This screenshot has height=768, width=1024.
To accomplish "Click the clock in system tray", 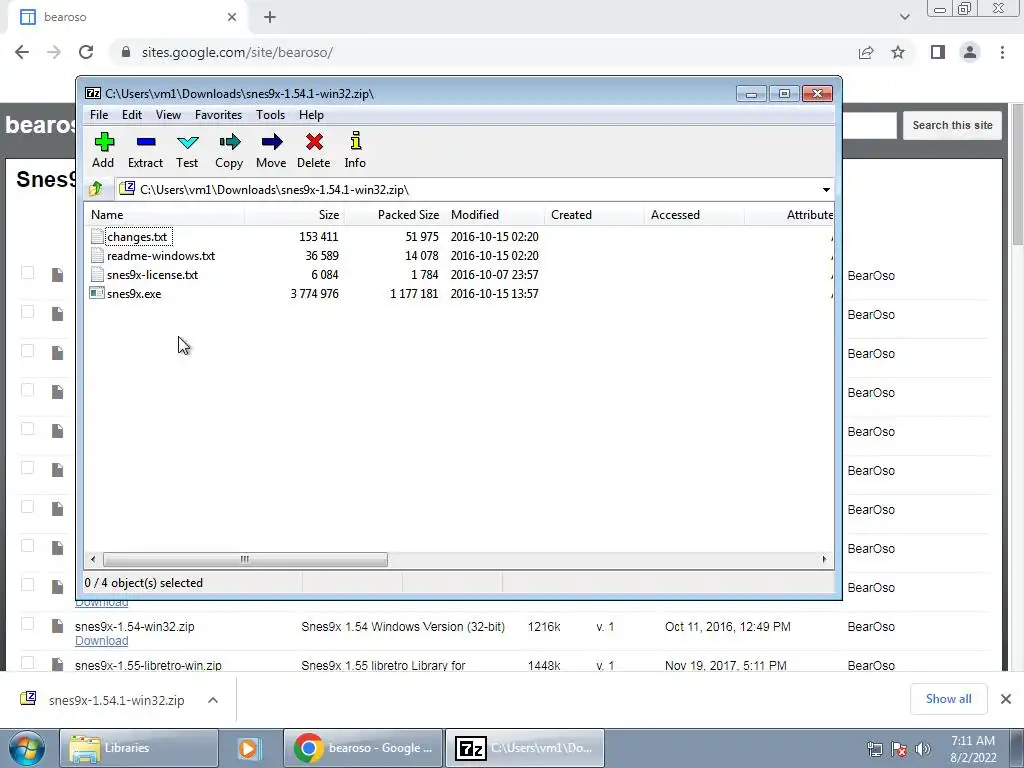I will click(973, 749).
